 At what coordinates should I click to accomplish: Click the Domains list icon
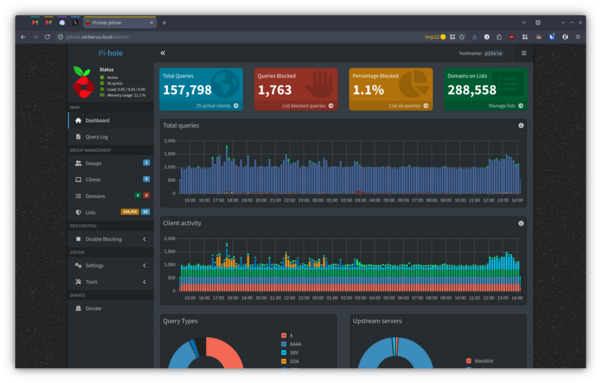point(78,196)
